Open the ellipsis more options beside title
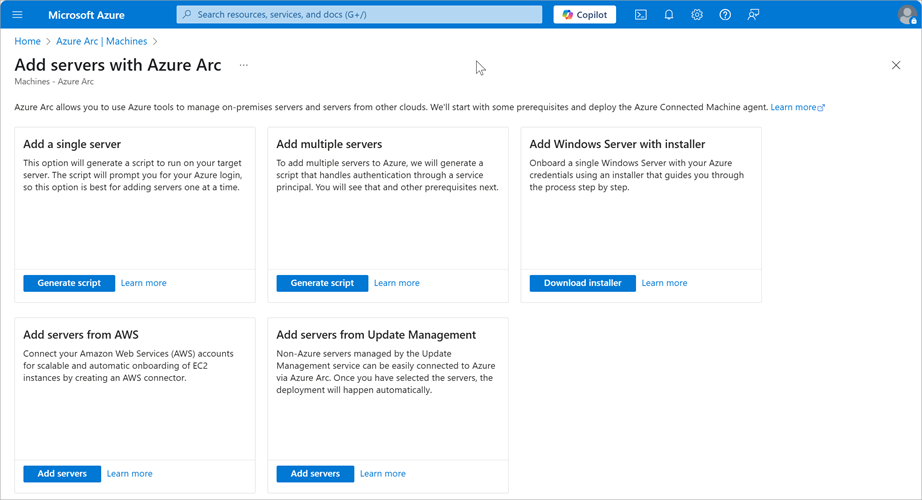 [x=243, y=65]
